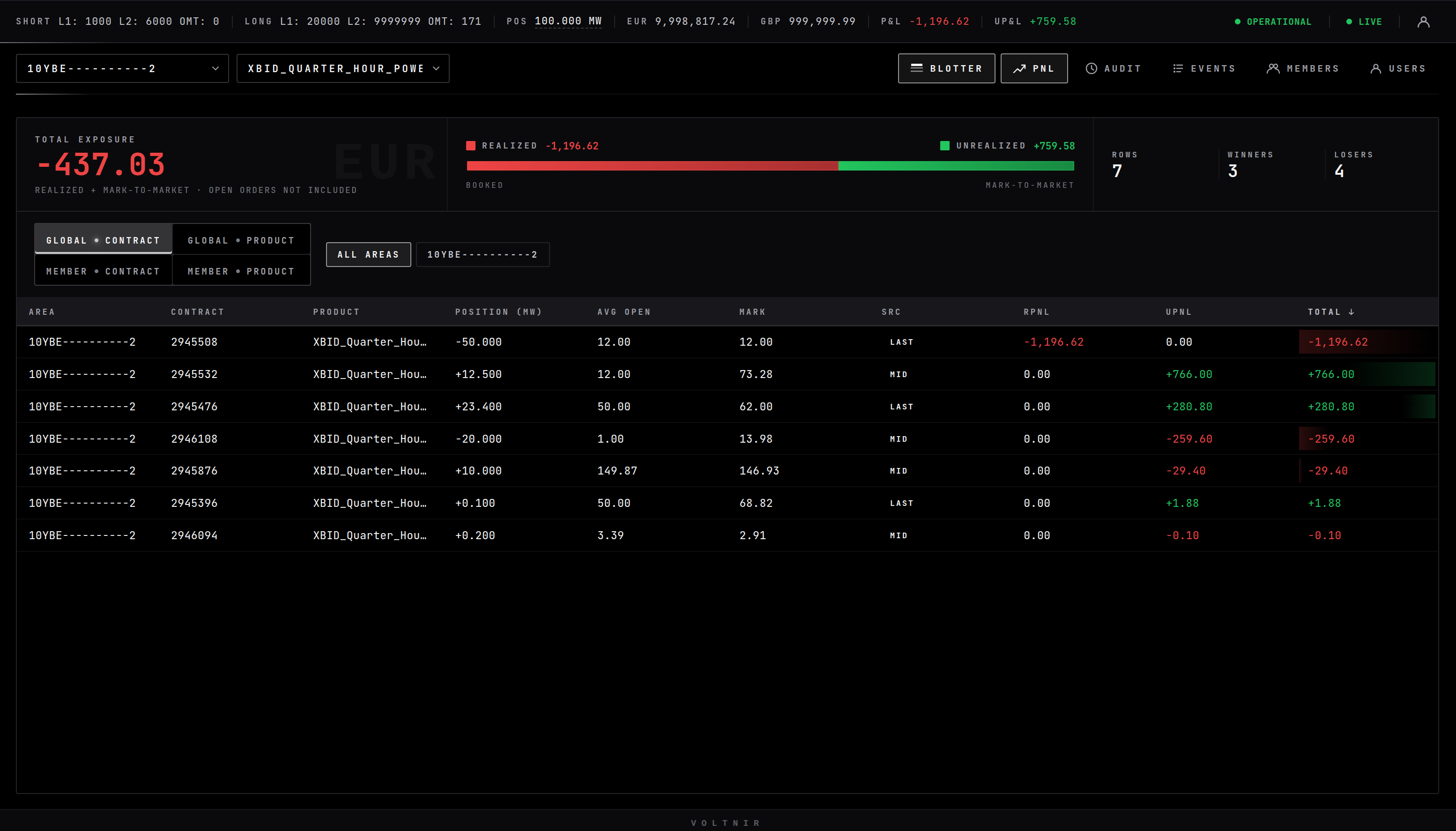Open the user profile icon top right
1456x831 pixels.
tap(1424, 22)
